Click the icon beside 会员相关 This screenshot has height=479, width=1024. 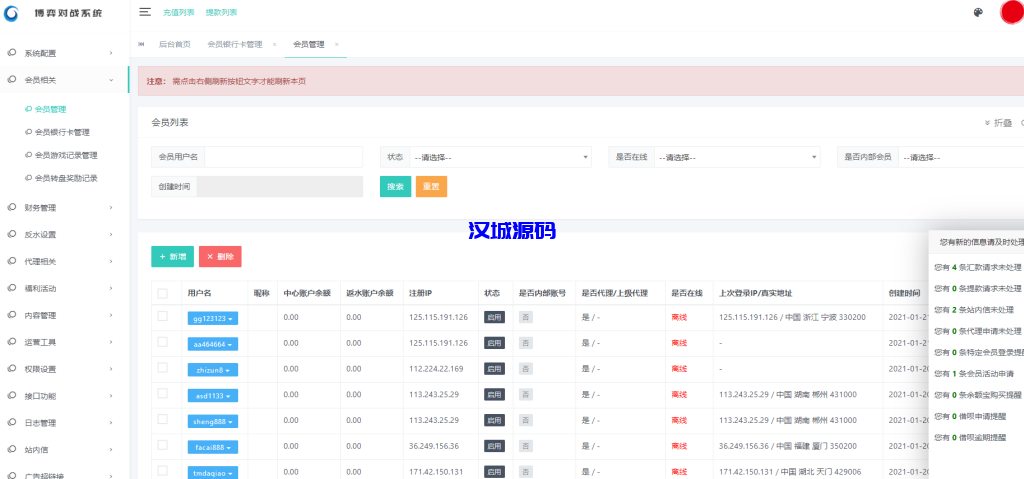coord(12,80)
